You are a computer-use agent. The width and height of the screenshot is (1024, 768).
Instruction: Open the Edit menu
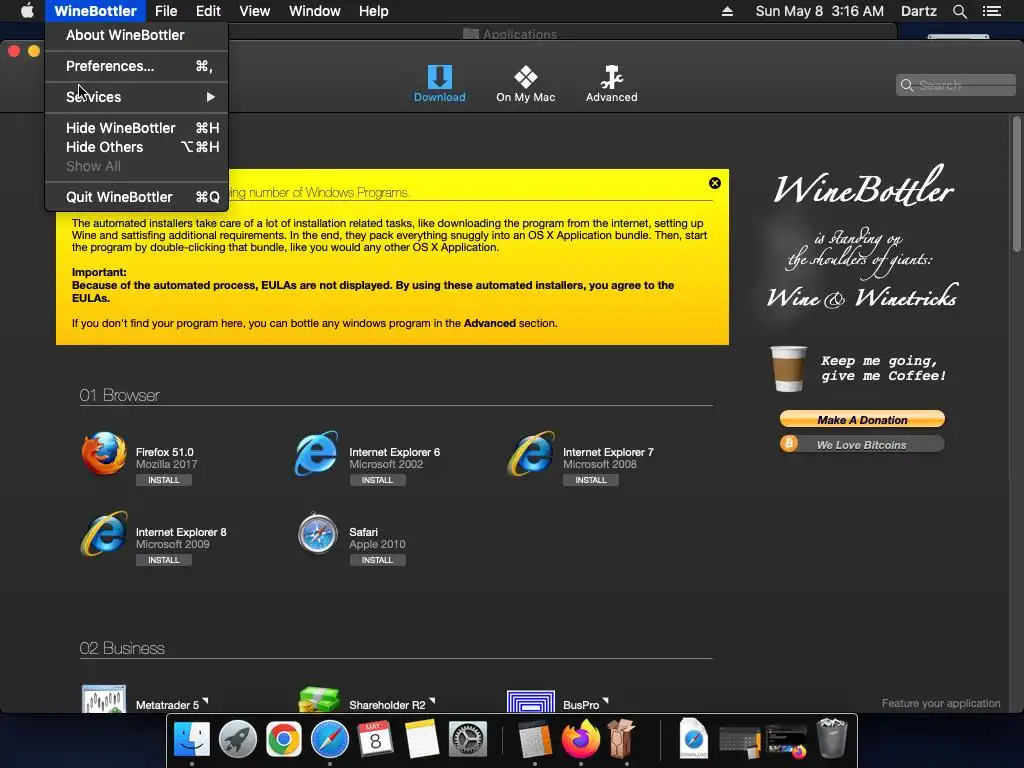click(x=208, y=11)
